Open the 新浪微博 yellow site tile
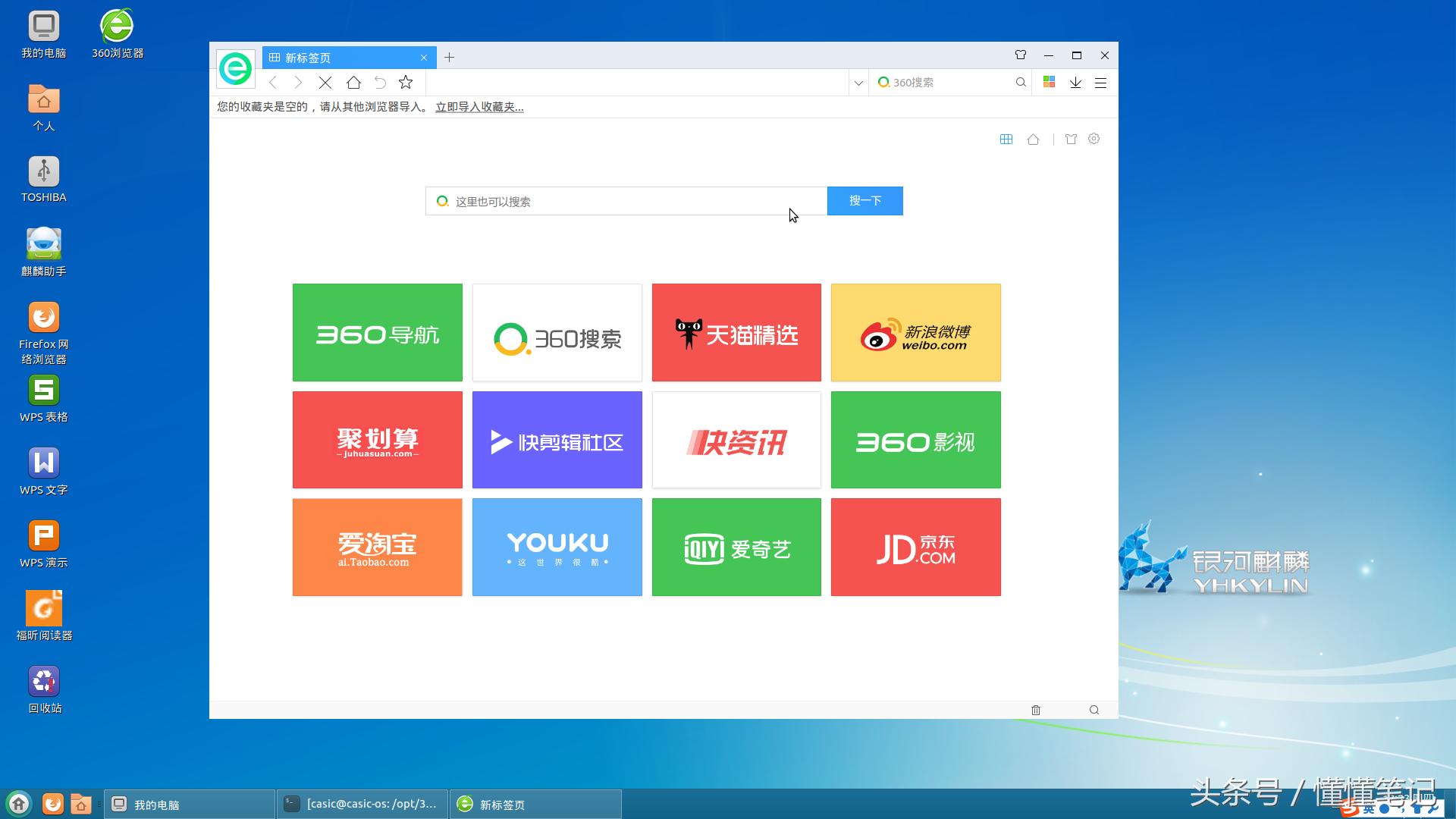The image size is (1456, 819). coord(915,332)
